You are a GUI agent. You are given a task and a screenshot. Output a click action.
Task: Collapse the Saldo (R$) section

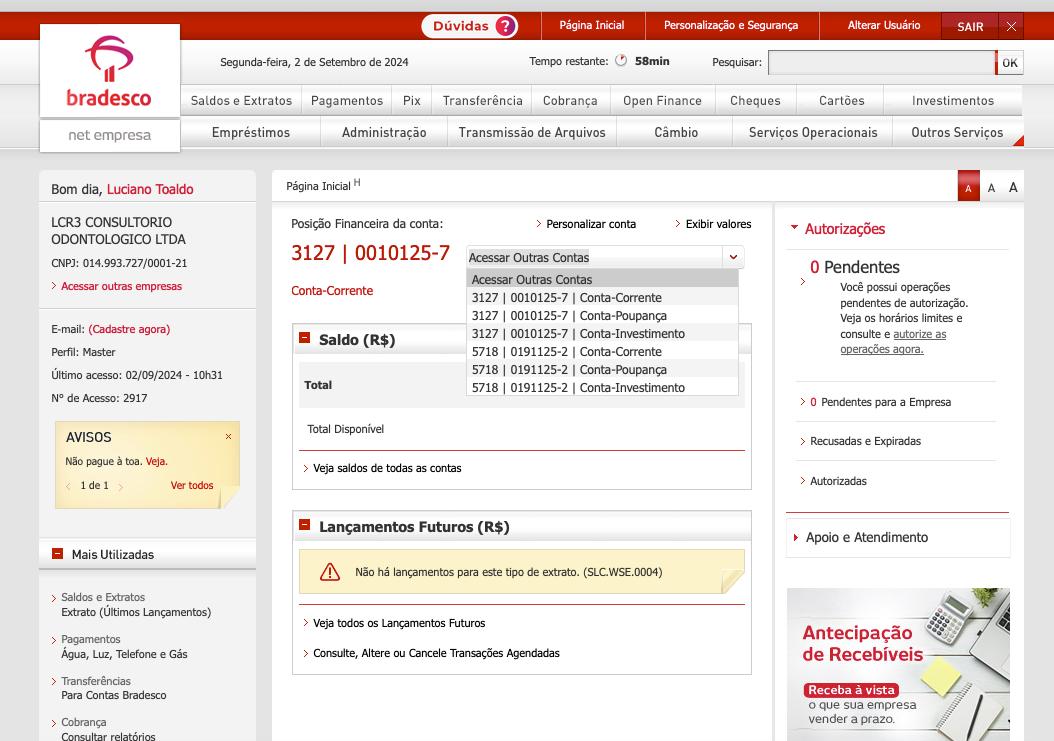point(305,338)
